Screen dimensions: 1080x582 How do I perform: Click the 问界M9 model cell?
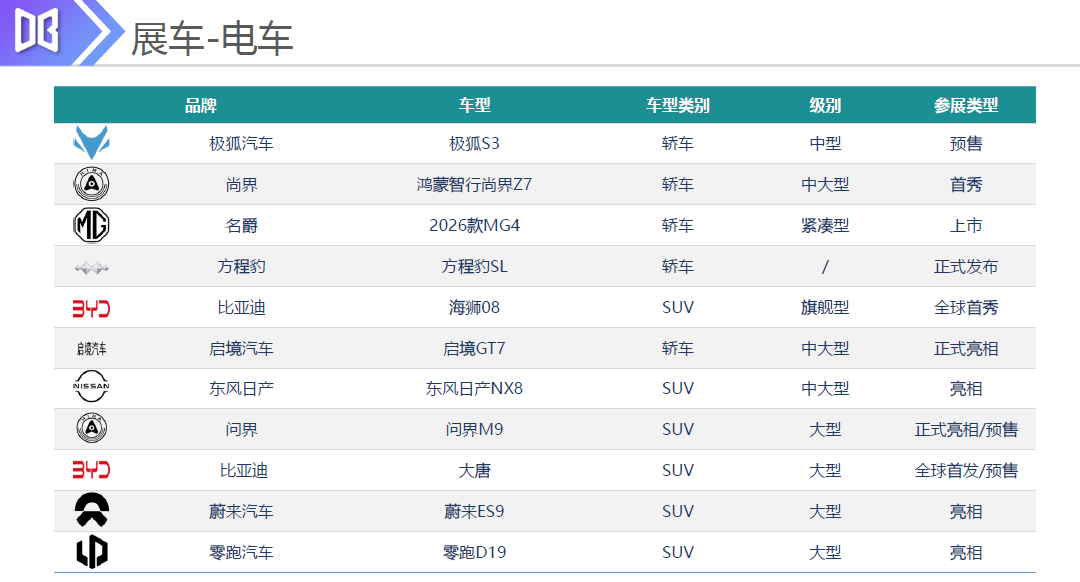tap(475, 430)
